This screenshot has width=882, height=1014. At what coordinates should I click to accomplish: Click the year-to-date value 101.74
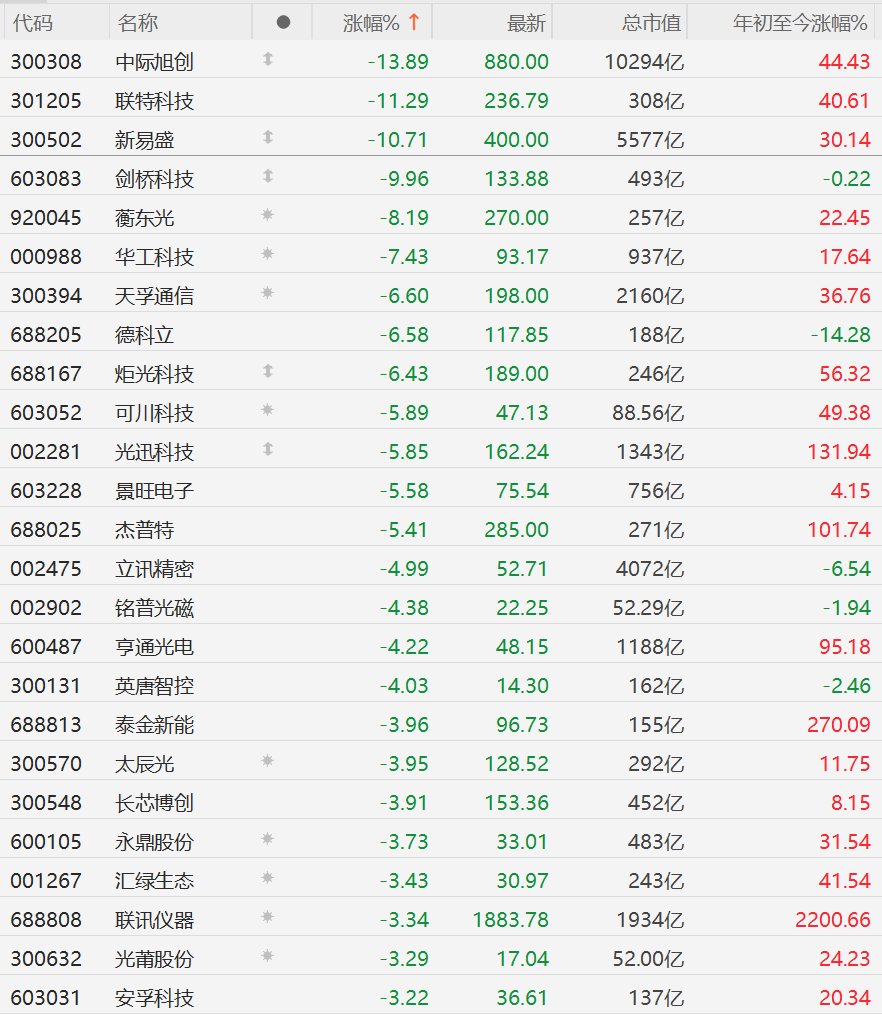tap(839, 530)
